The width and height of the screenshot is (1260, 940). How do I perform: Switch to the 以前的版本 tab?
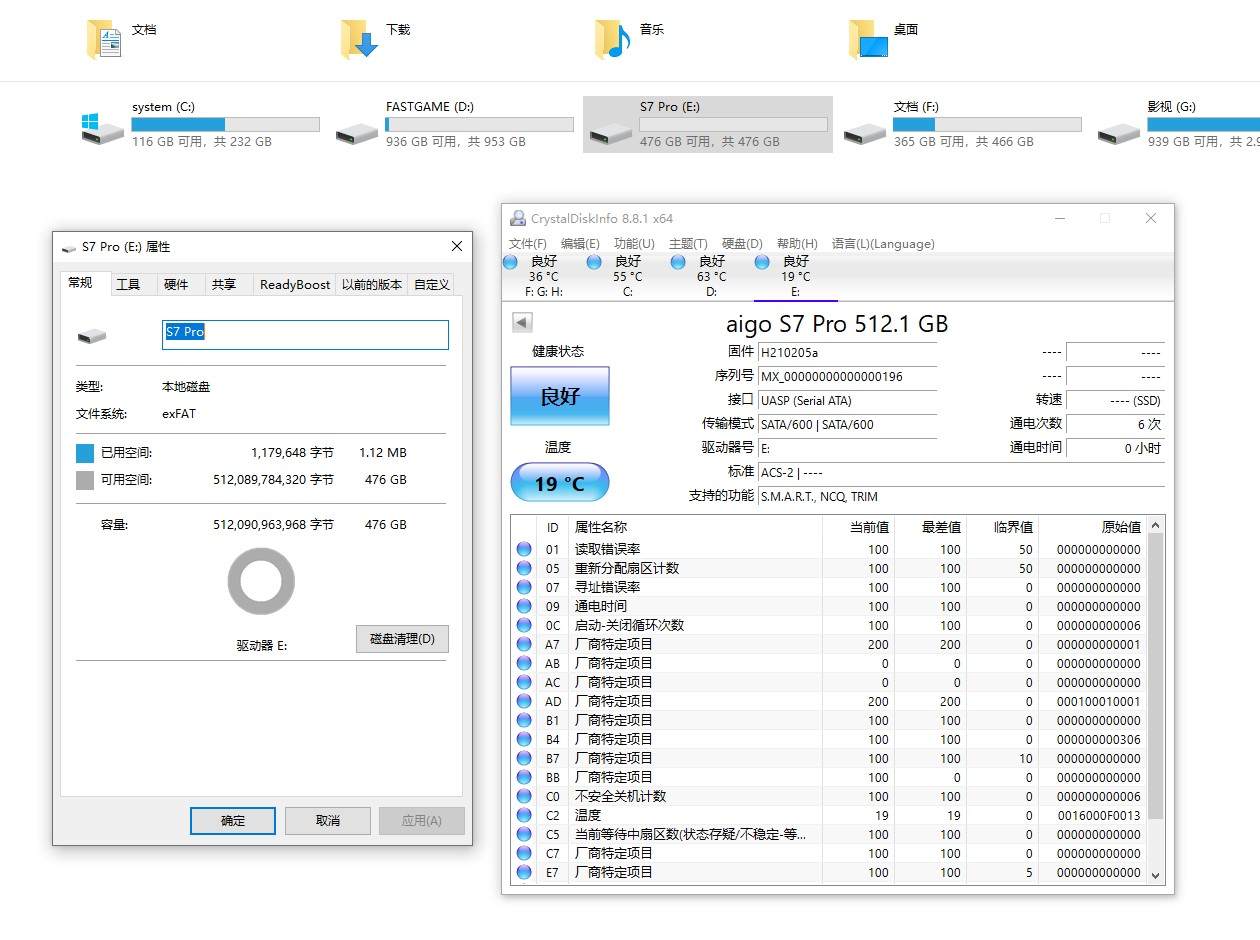[372, 284]
